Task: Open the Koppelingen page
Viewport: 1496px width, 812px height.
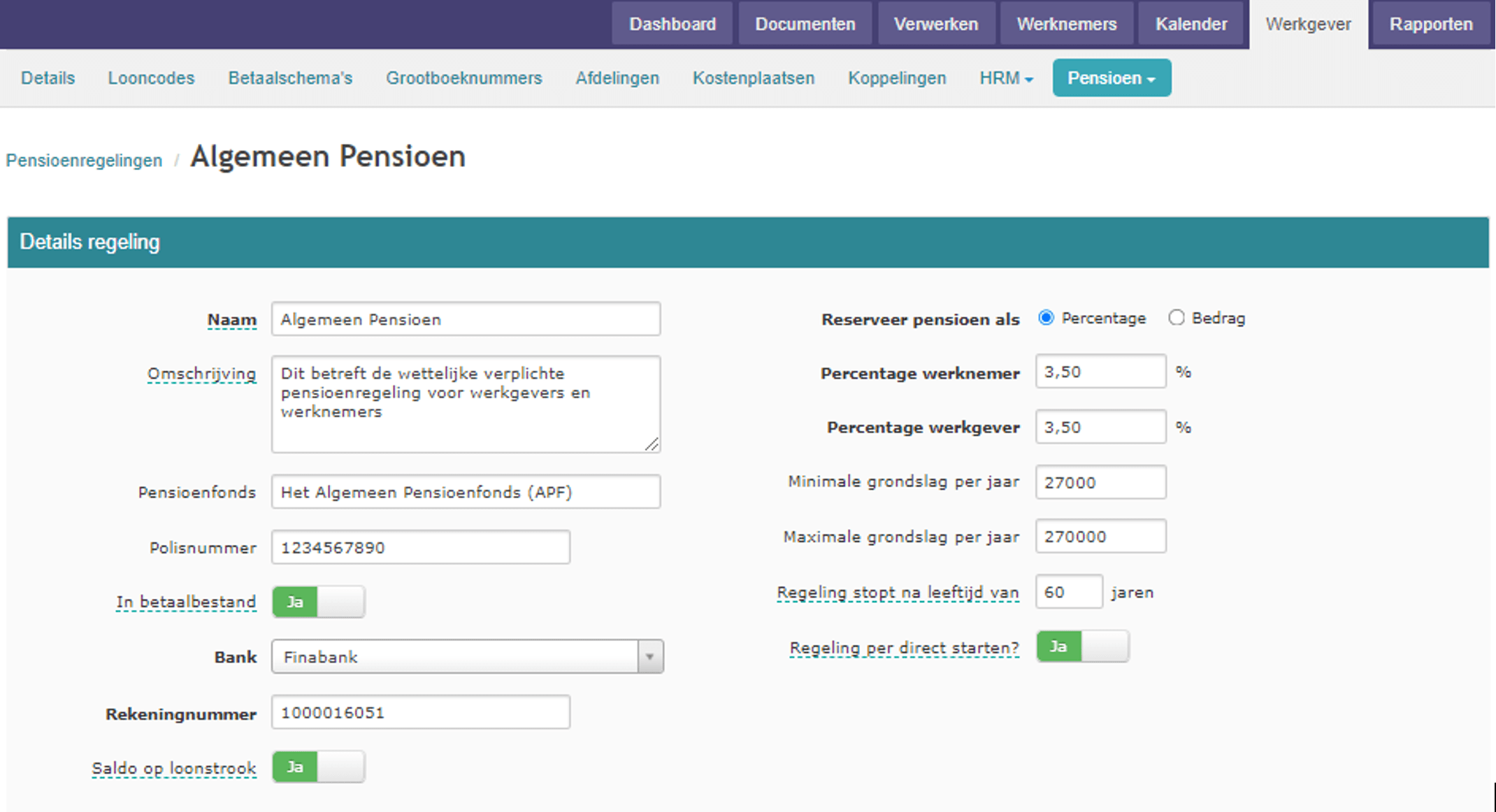Action: coord(897,78)
